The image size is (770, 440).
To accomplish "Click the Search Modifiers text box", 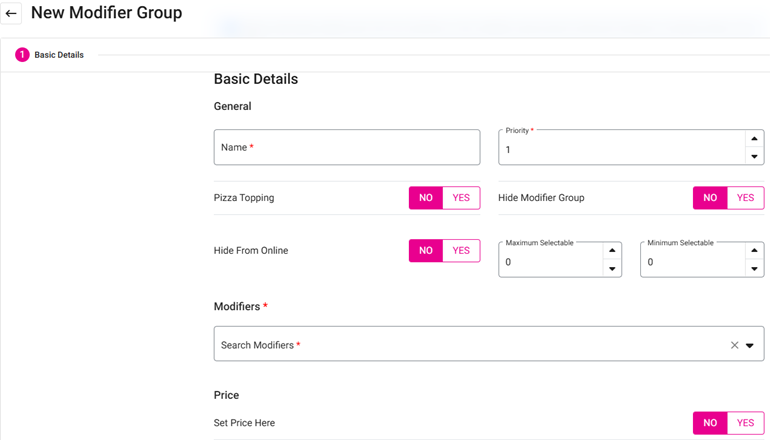I will pyautogui.click(x=460, y=345).
